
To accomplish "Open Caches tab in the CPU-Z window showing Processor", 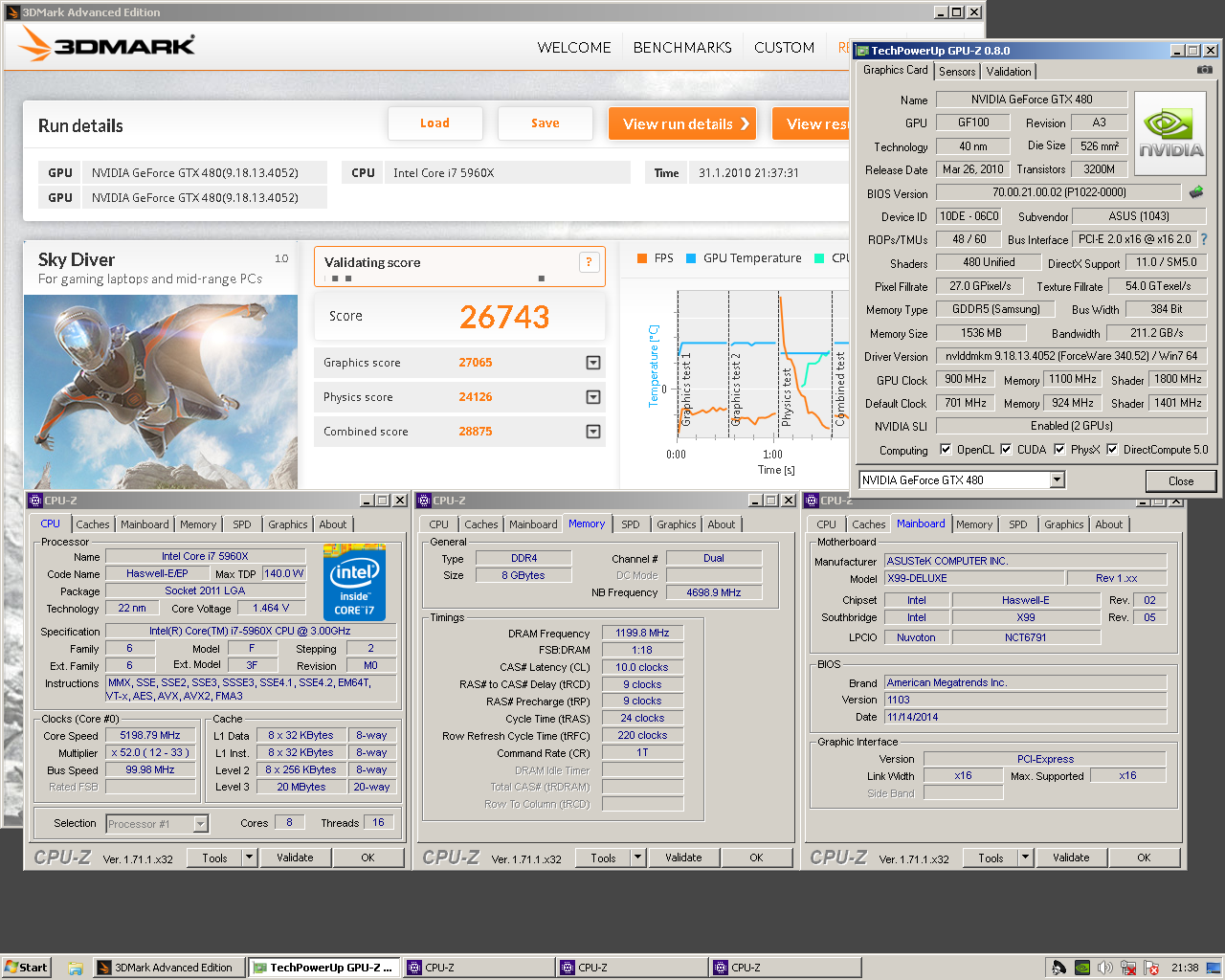I will pyautogui.click(x=93, y=524).
